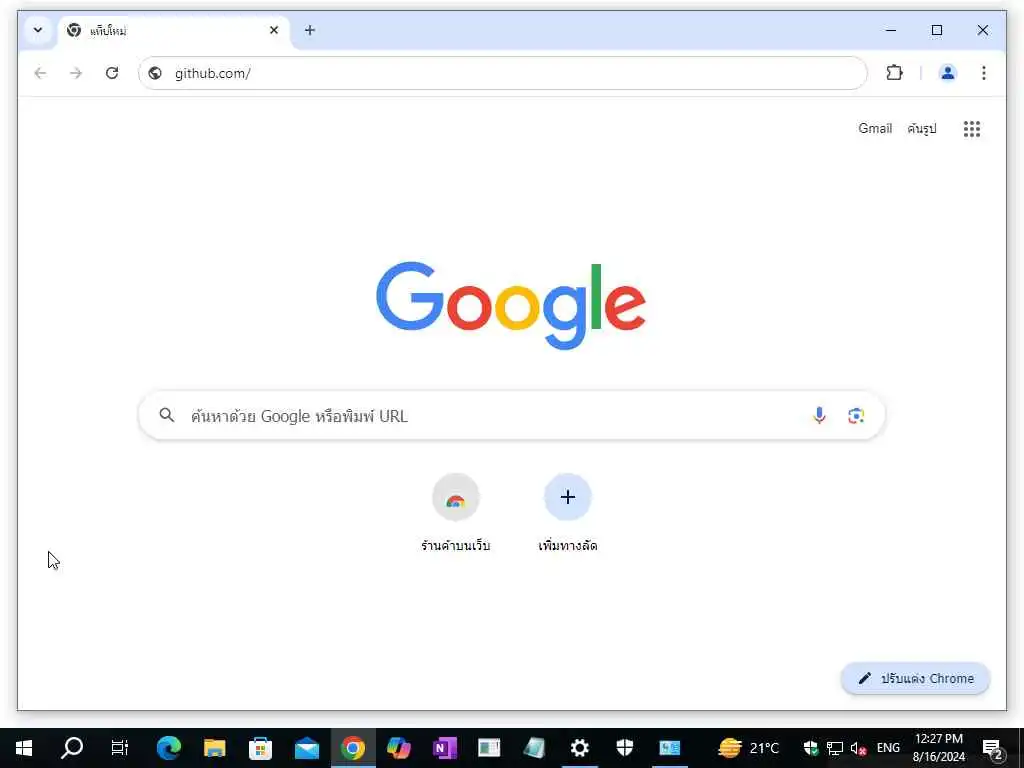
Task: Open Chrome three-dot menu
Action: 984,72
